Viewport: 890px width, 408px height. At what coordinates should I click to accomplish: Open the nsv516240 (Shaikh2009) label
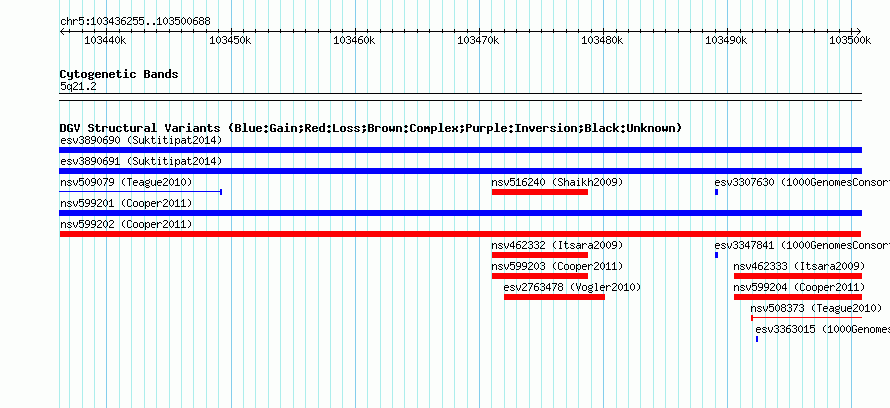tap(557, 182)
